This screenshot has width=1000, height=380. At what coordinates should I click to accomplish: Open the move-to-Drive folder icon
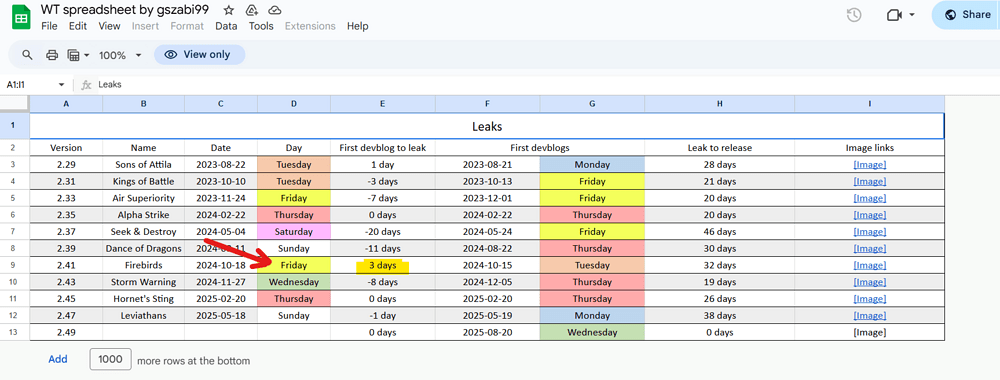[x=252, y=10]
